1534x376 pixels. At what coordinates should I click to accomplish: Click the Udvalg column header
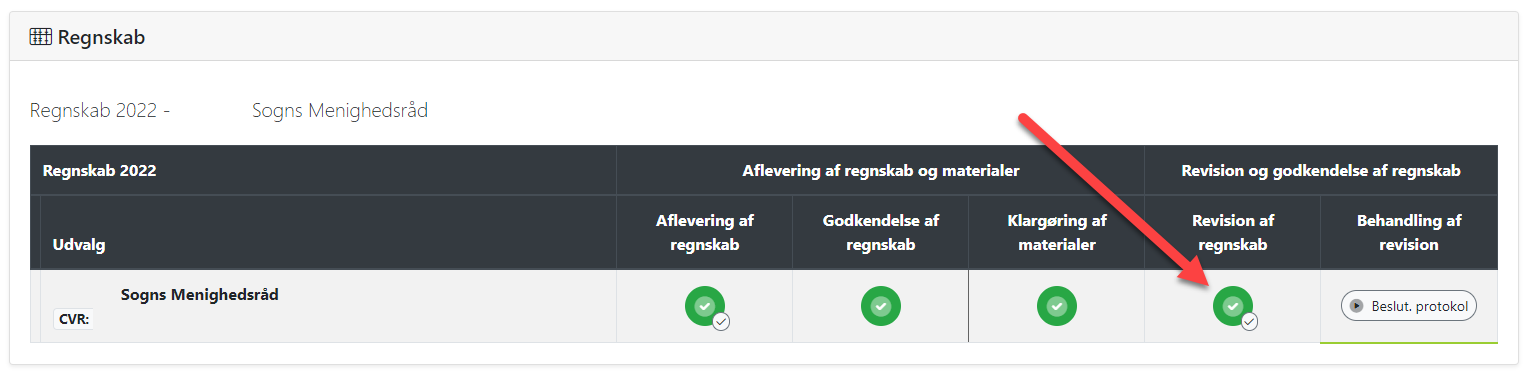79,244
